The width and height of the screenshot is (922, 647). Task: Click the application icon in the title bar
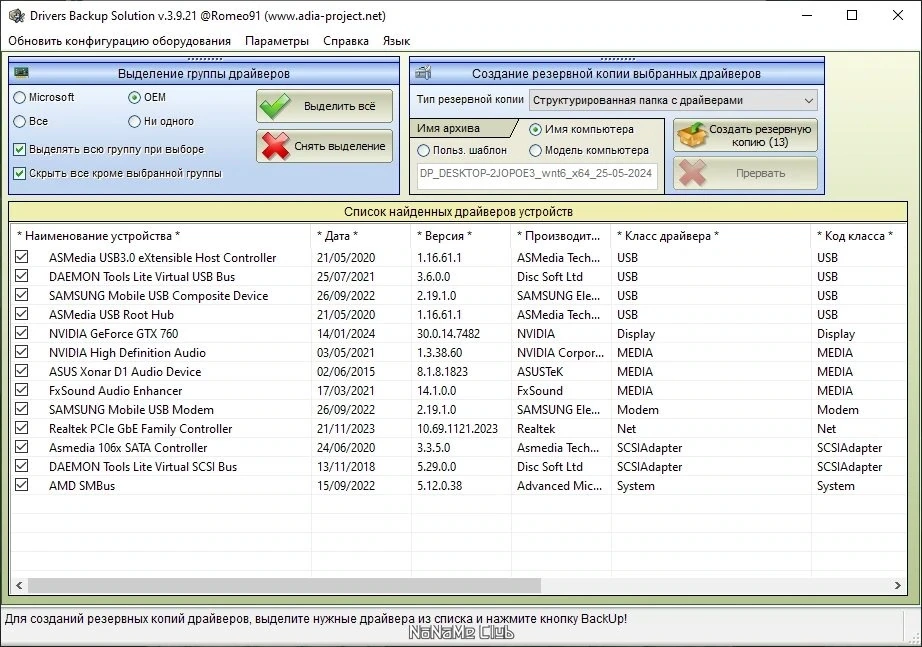pos(16,16)
